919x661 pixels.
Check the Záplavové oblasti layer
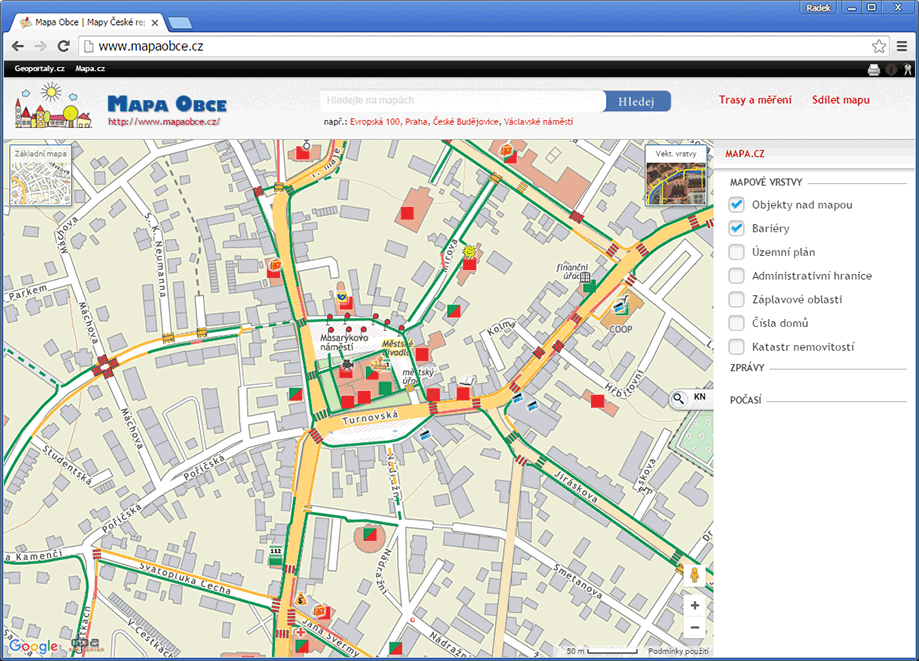point(737,299)
